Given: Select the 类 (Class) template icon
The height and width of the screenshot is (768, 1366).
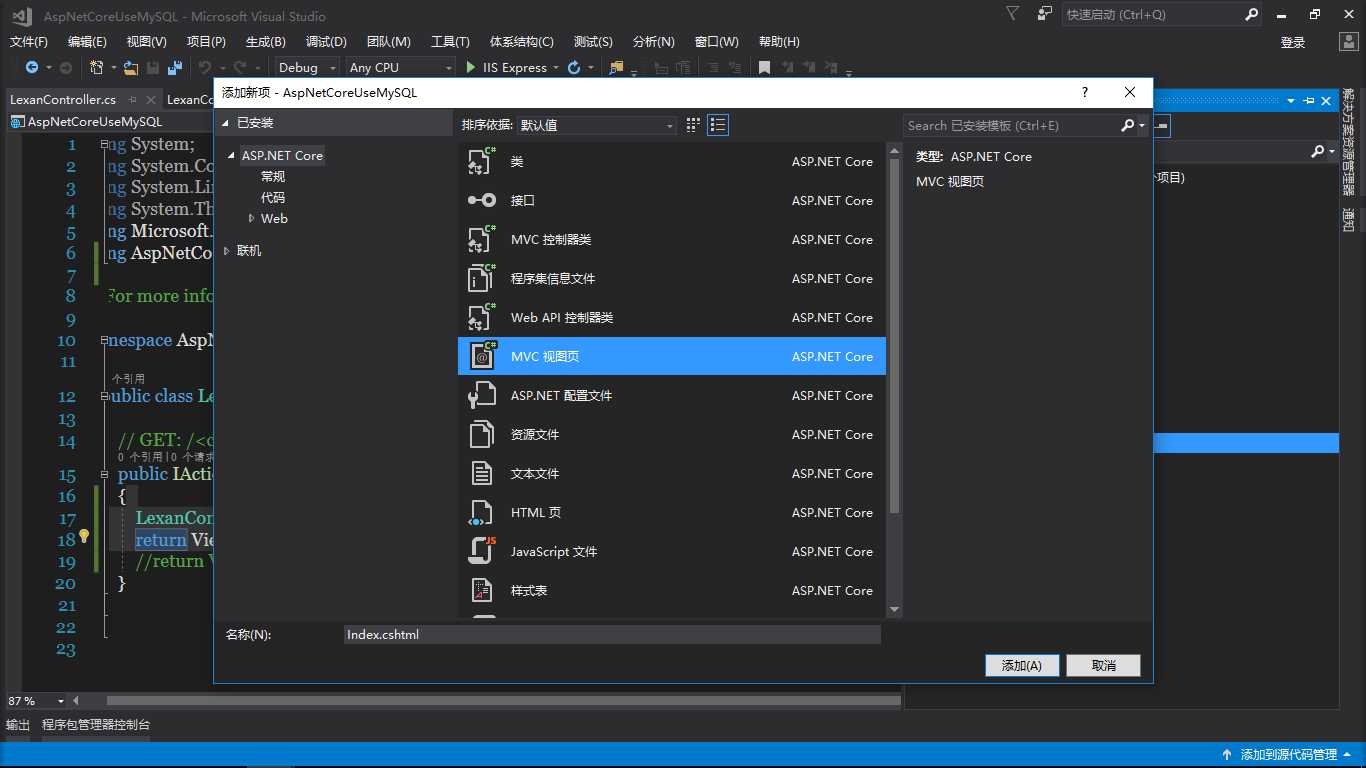Looking at the screenshot, I should 482,161.
